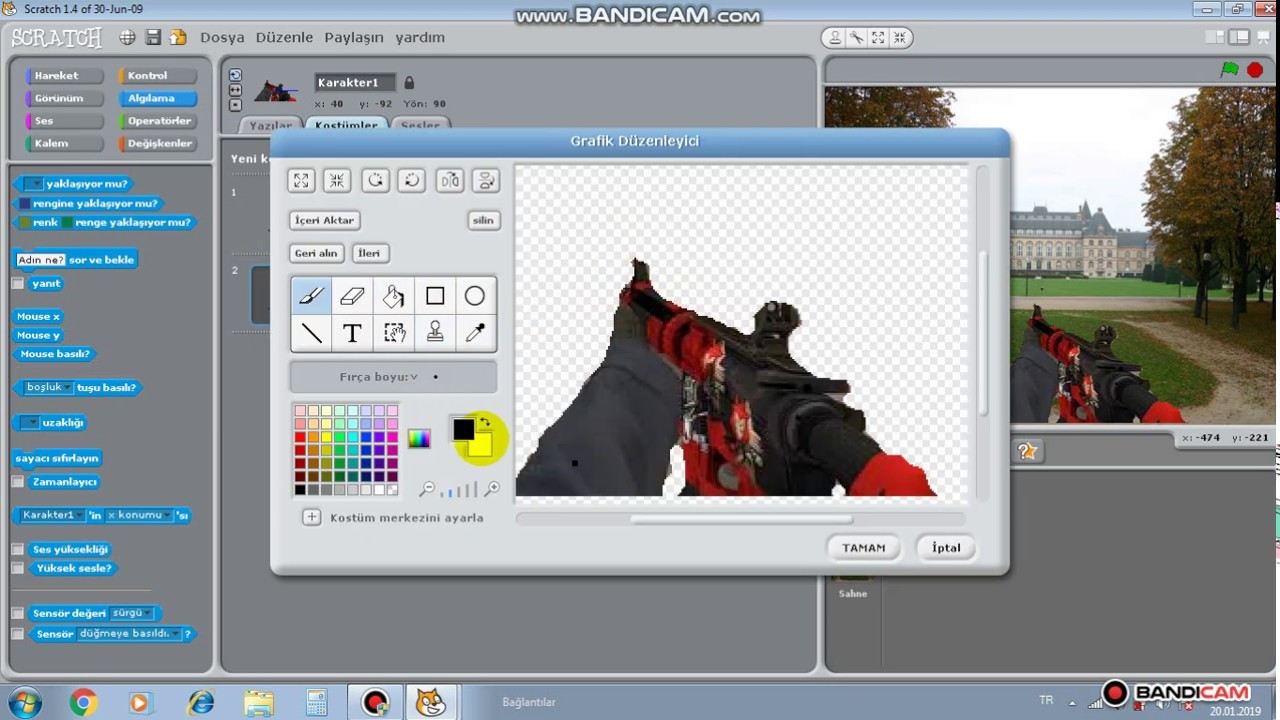1280x720 pixels.
Task: Open boşluk key dropdown
Action: point(50,387)
